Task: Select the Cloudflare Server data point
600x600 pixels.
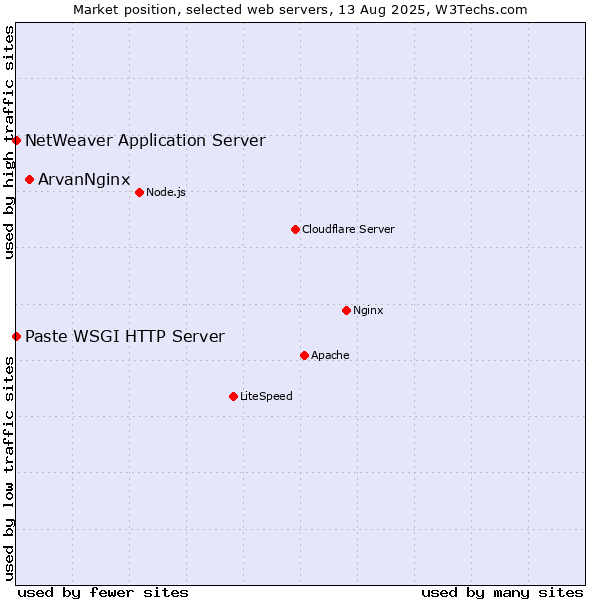Action: [295, 230]
